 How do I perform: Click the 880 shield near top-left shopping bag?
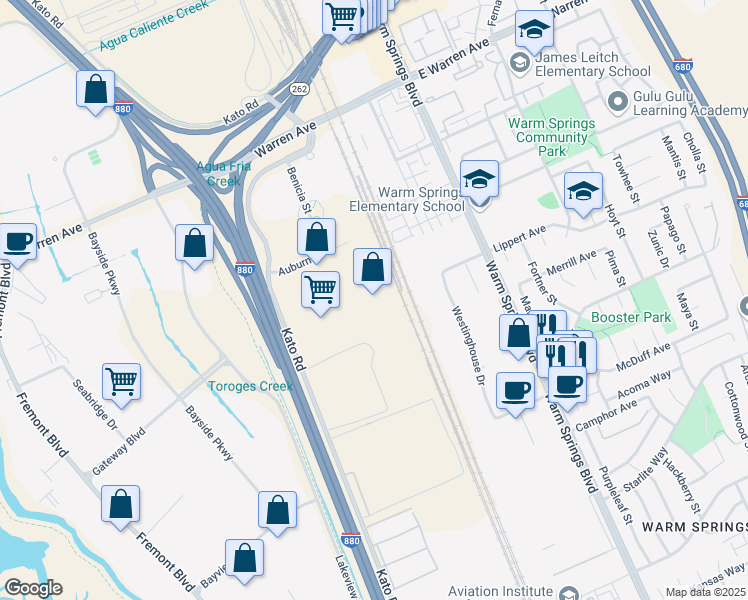coord(123,108)
